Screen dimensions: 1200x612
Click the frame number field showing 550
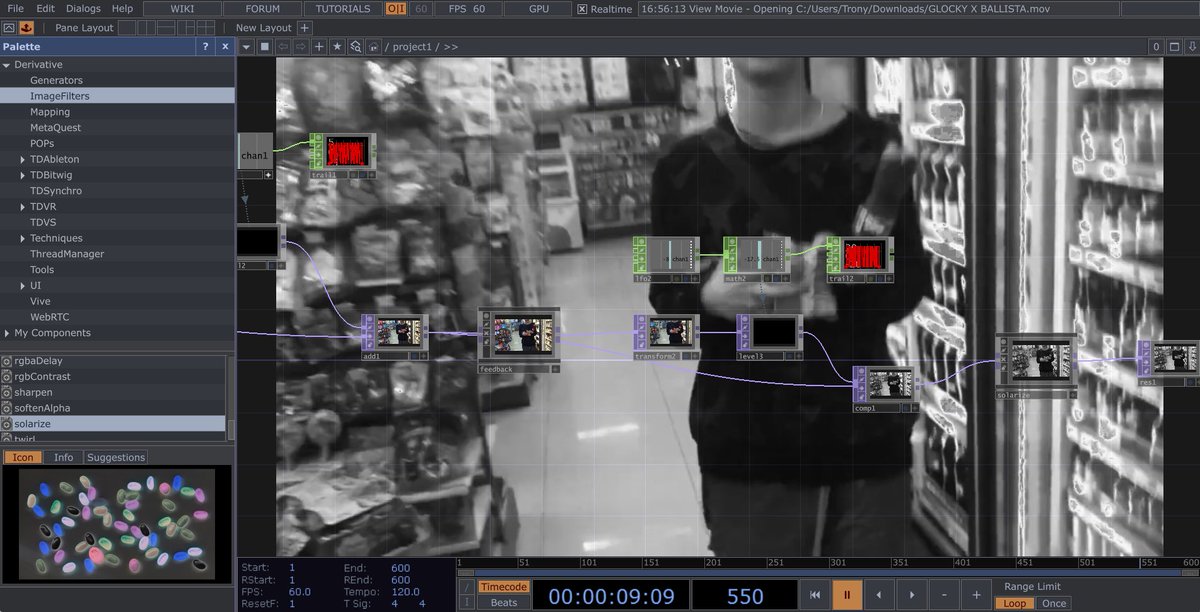point(745,595)
